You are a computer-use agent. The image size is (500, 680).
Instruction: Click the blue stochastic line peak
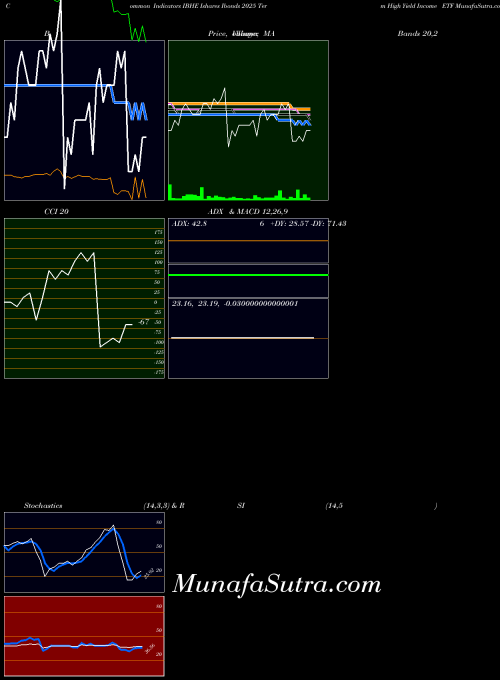tap(114, 529)
